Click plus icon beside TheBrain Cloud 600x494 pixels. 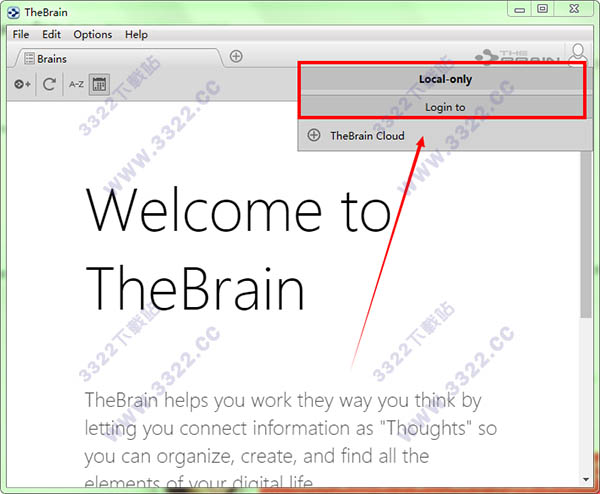pyautogui.click(x=314, y=135)
